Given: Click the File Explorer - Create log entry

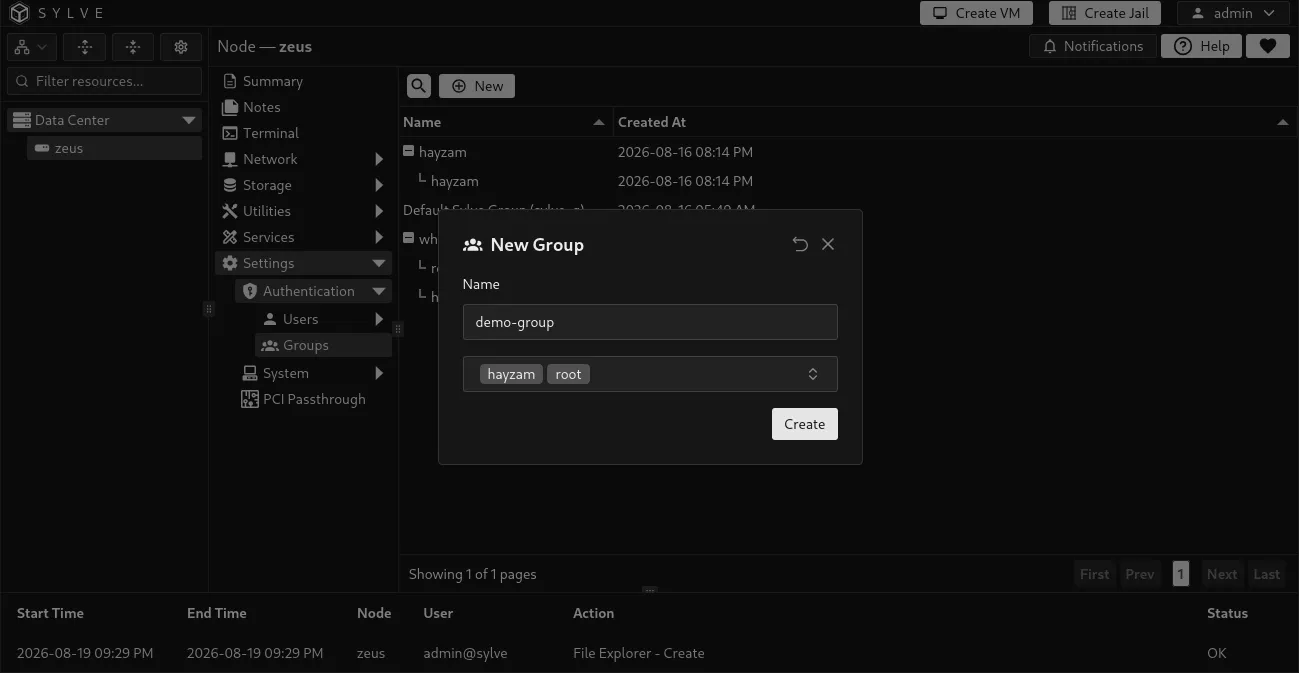Looking at the screenshot, I should click(638, 653).
